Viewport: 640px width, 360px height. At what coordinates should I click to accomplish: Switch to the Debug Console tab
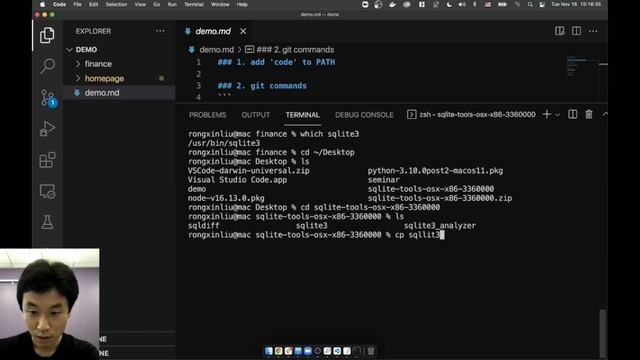(364, 115)
